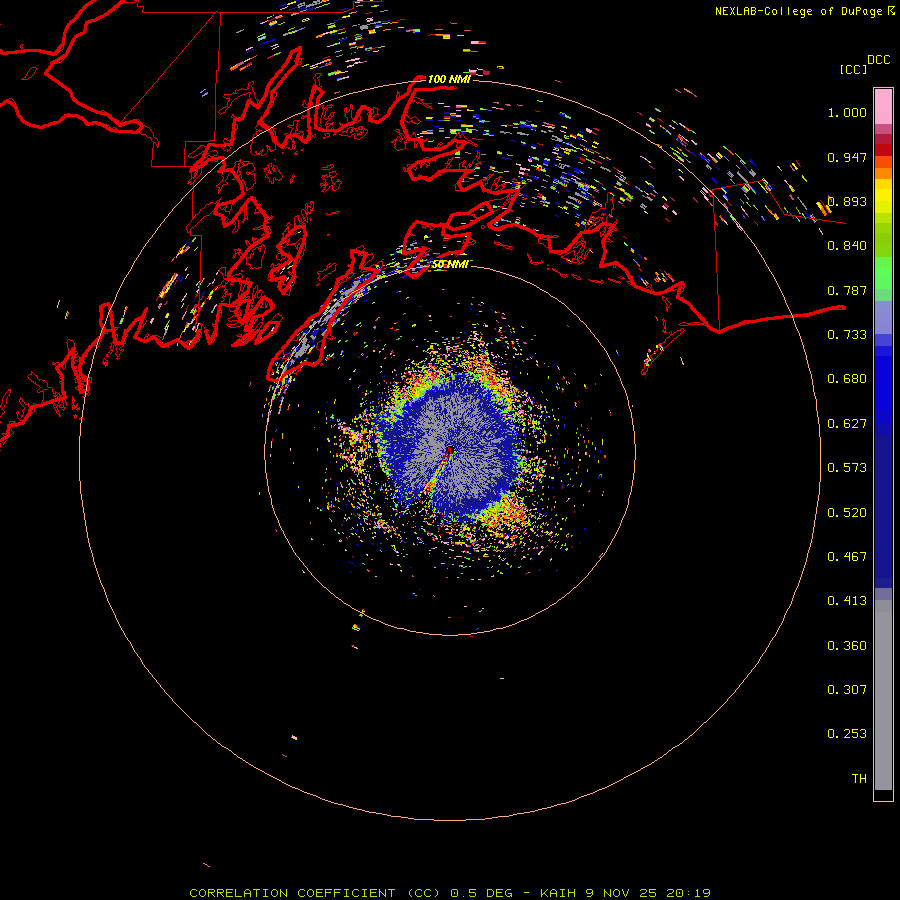Click the 0.360 color scale value
The image size is (900, 900).
coord(847,646)
